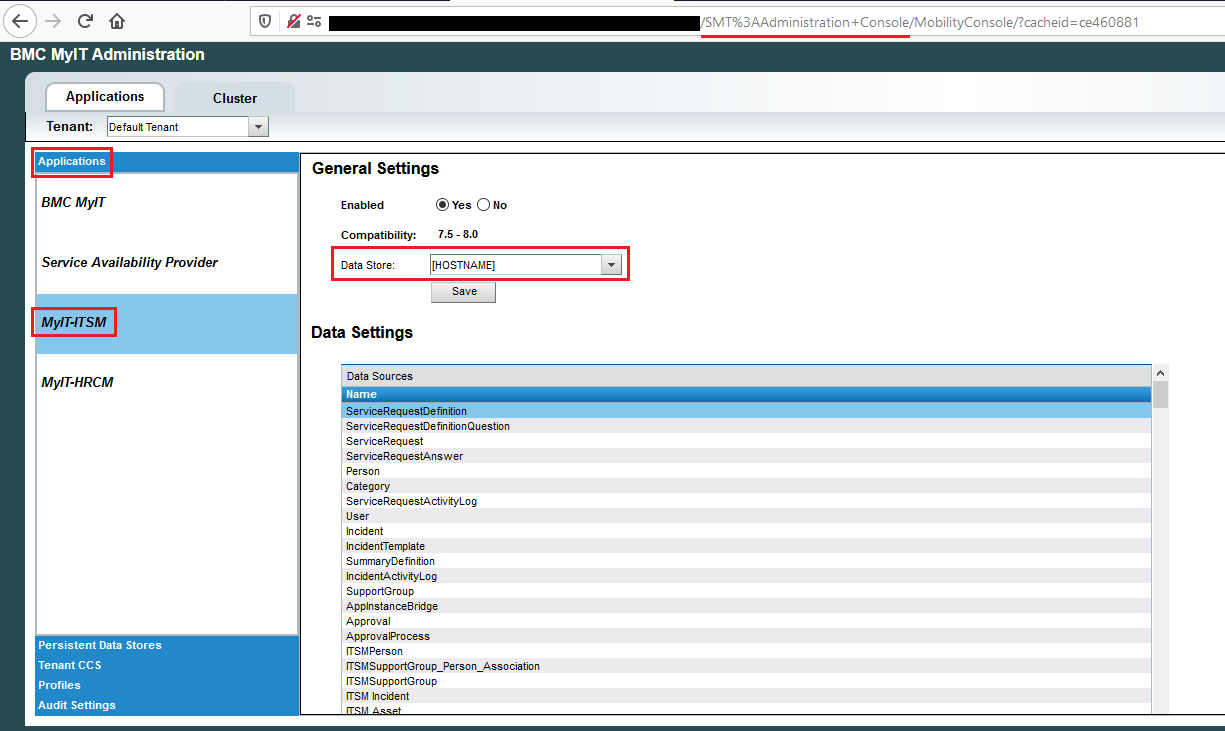Open the browser home icon

(117, 21)
